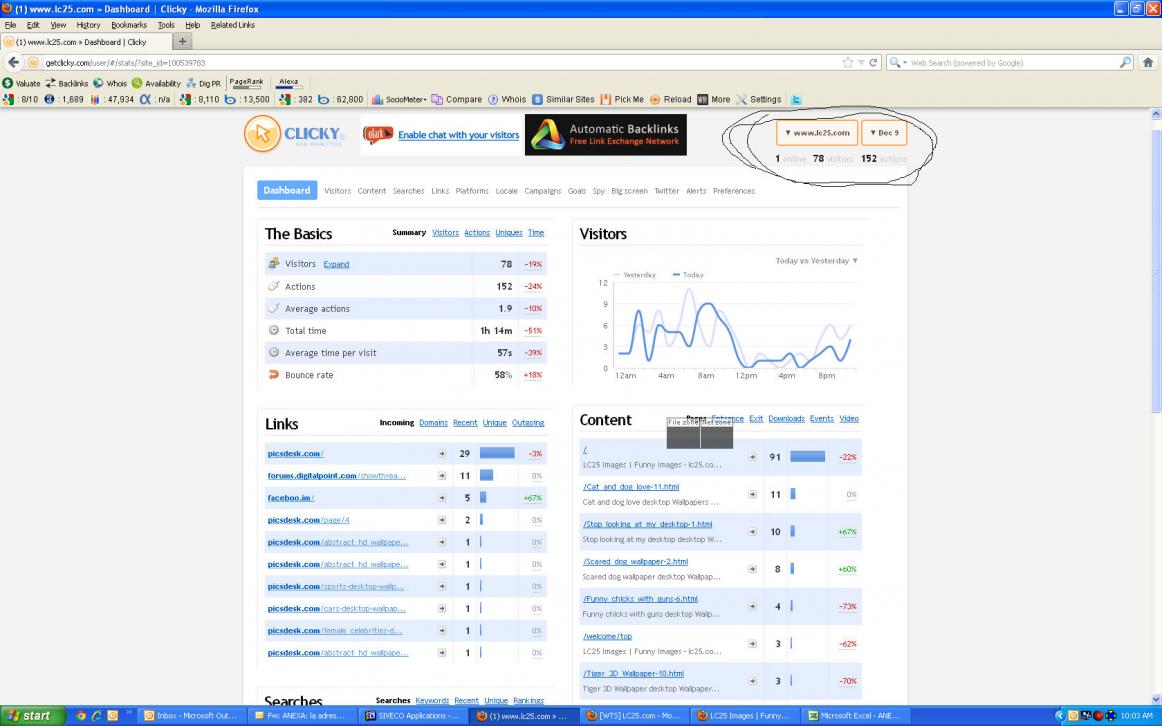The height and width of the screenshot is (726, 1162).
Task: Switch to the Content tab
Action: coord(371,191)
